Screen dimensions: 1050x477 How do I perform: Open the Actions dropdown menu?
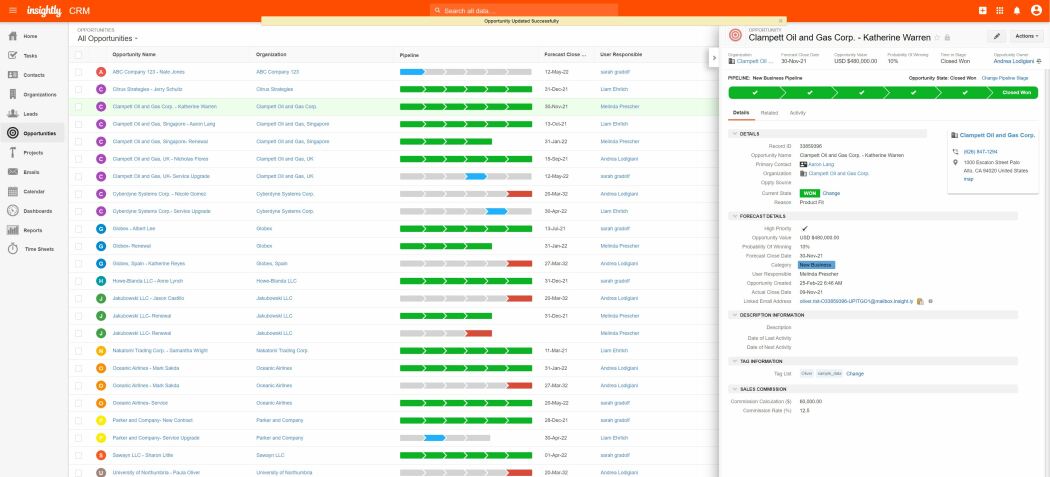click(1028, 36)
